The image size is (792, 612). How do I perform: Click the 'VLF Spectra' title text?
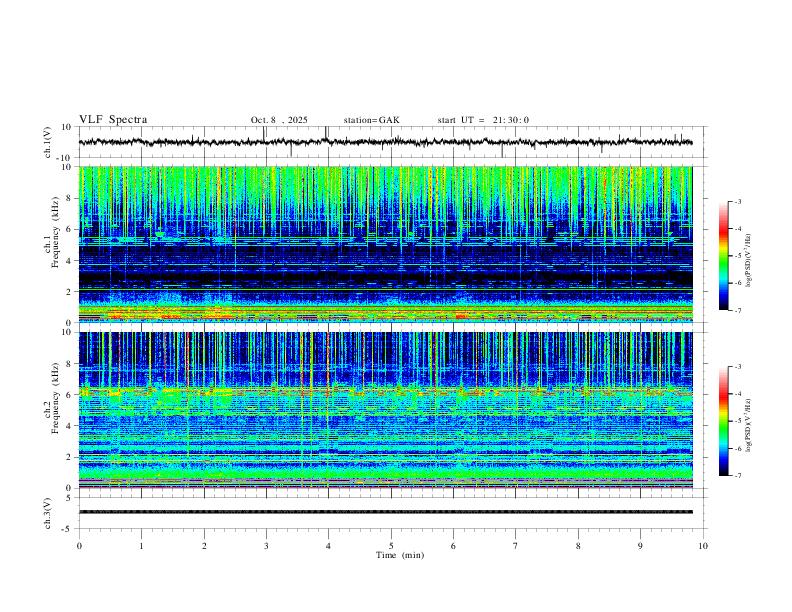[113, 120]
